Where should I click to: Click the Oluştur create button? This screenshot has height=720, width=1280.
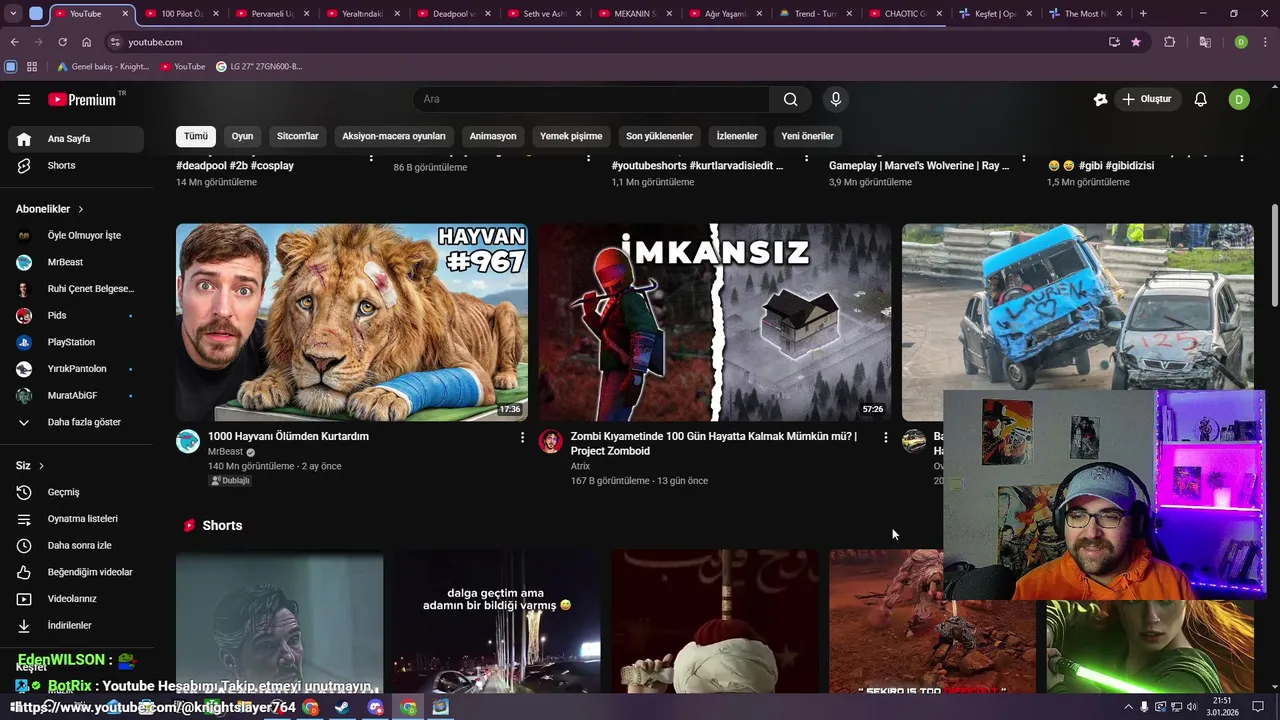click(1146, 99)
